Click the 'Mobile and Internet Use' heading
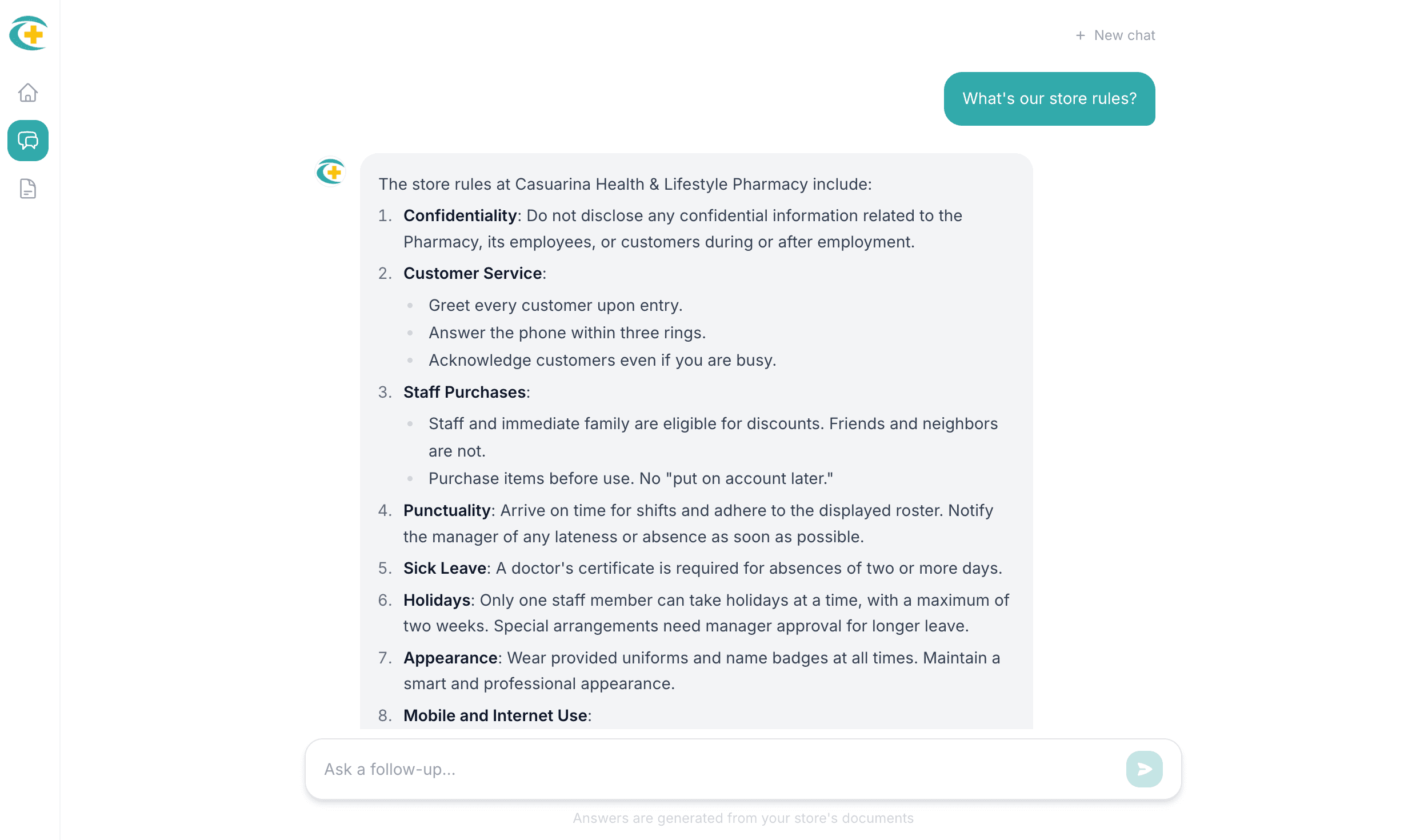Viewport: 1408px width, 840px height. pyautogui.click(x=495, y=715)
